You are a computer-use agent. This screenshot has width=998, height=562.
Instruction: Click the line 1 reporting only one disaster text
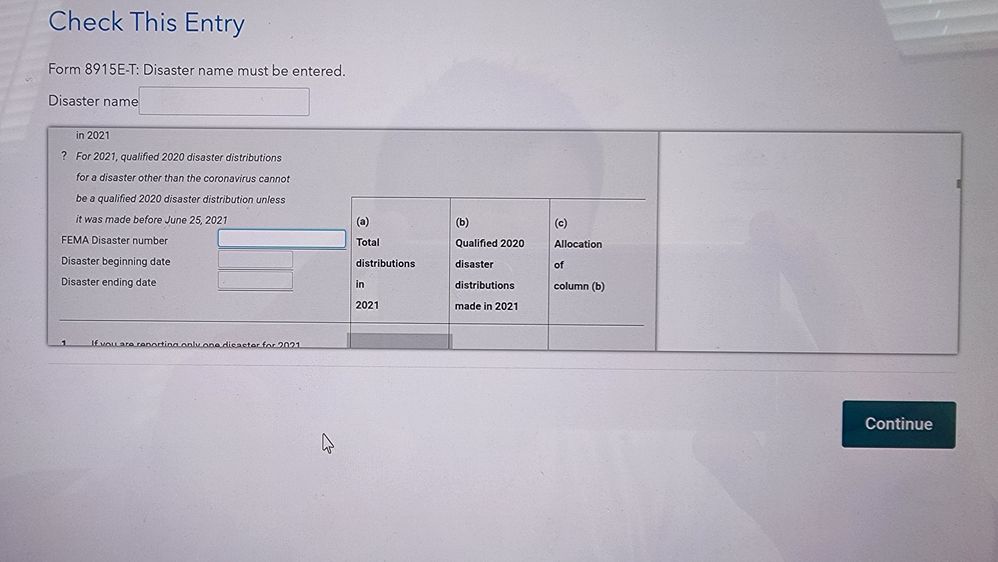194,344
